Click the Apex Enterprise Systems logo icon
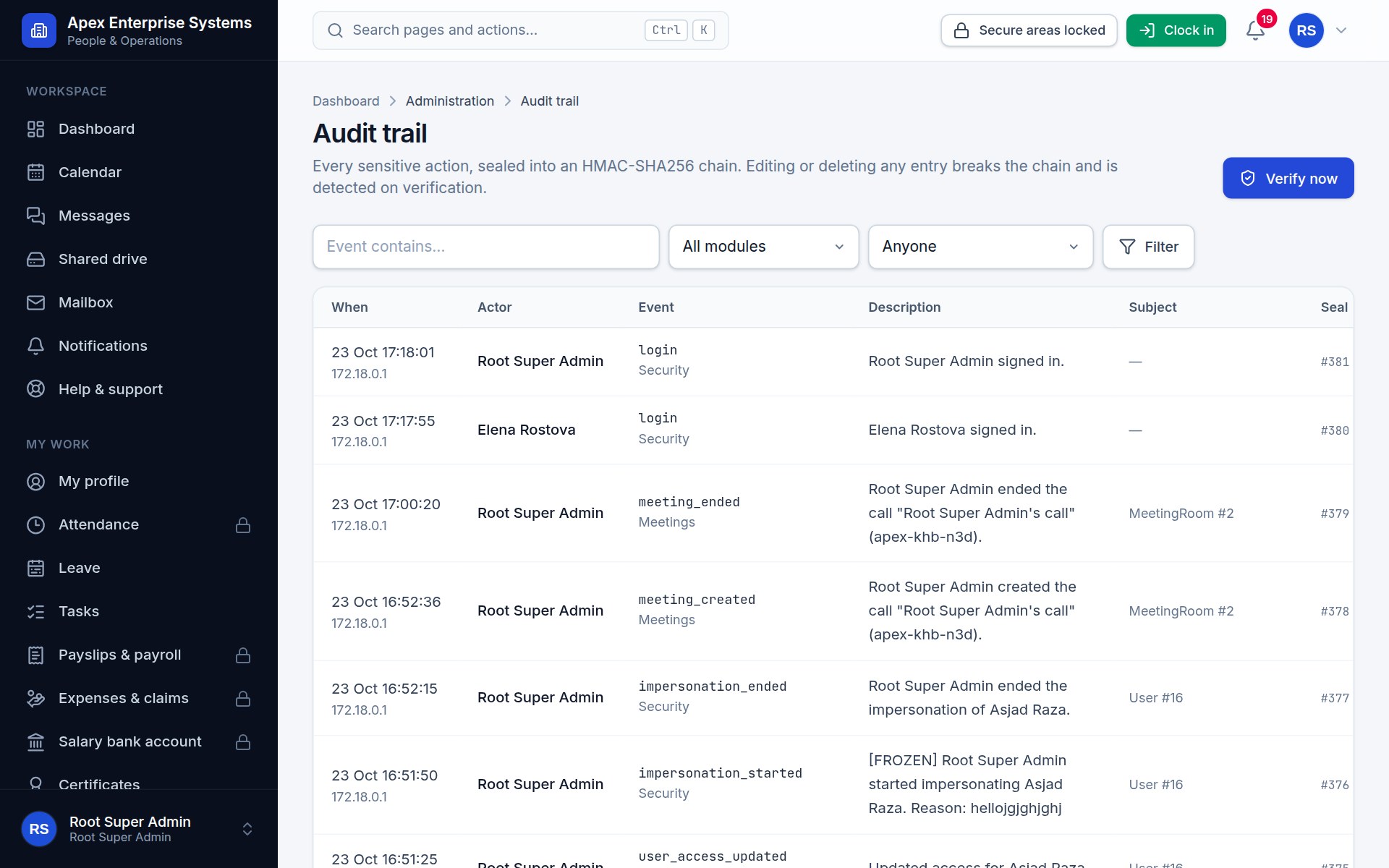 39,30
